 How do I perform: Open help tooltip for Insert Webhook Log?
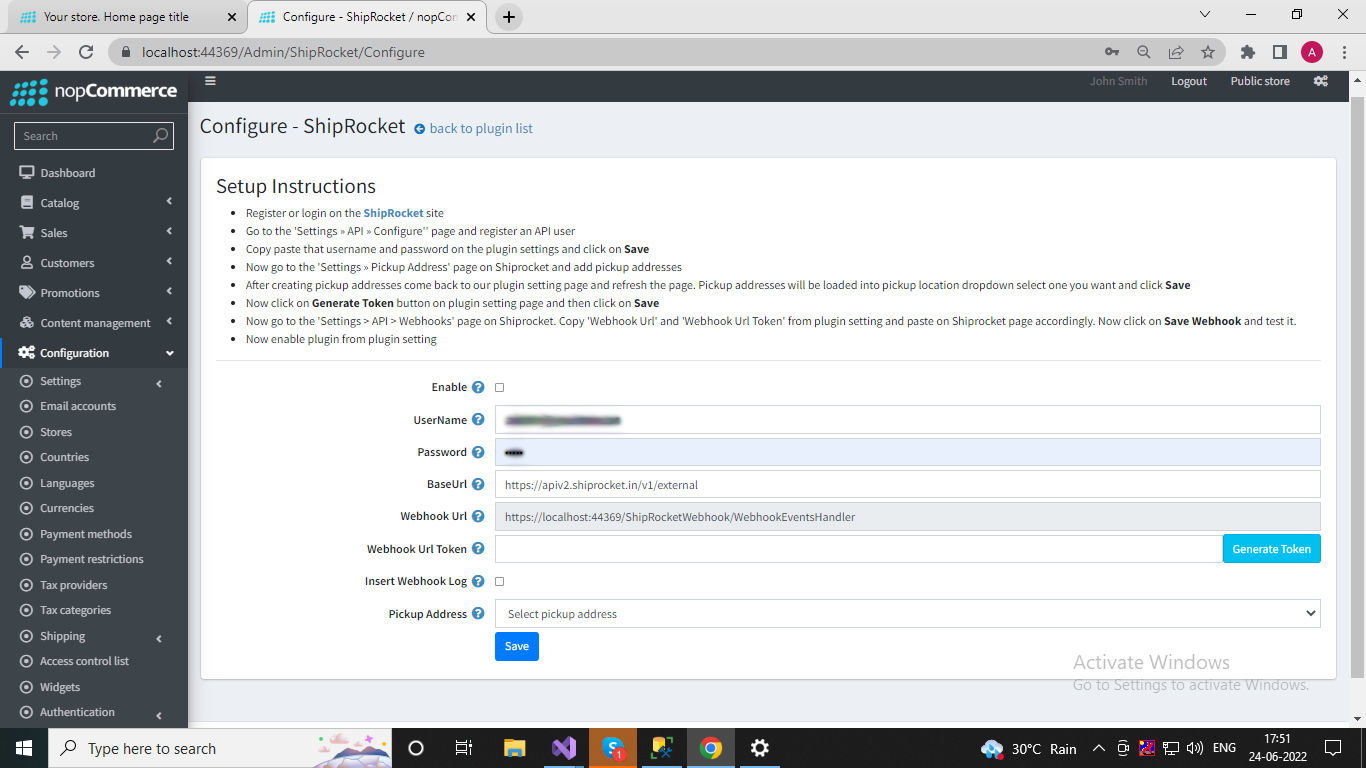[478, 581]
